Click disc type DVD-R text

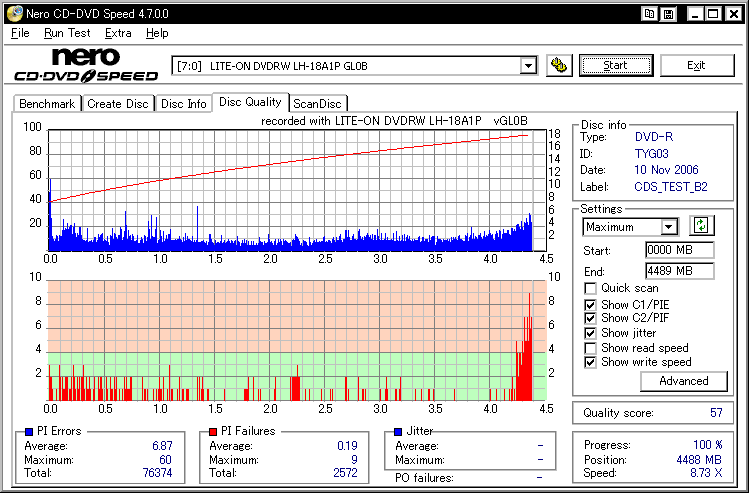pyautogui.click(x=653, y=137)
